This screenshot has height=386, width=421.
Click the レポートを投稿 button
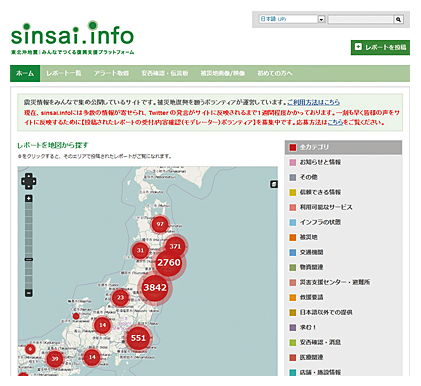point(380,47)
